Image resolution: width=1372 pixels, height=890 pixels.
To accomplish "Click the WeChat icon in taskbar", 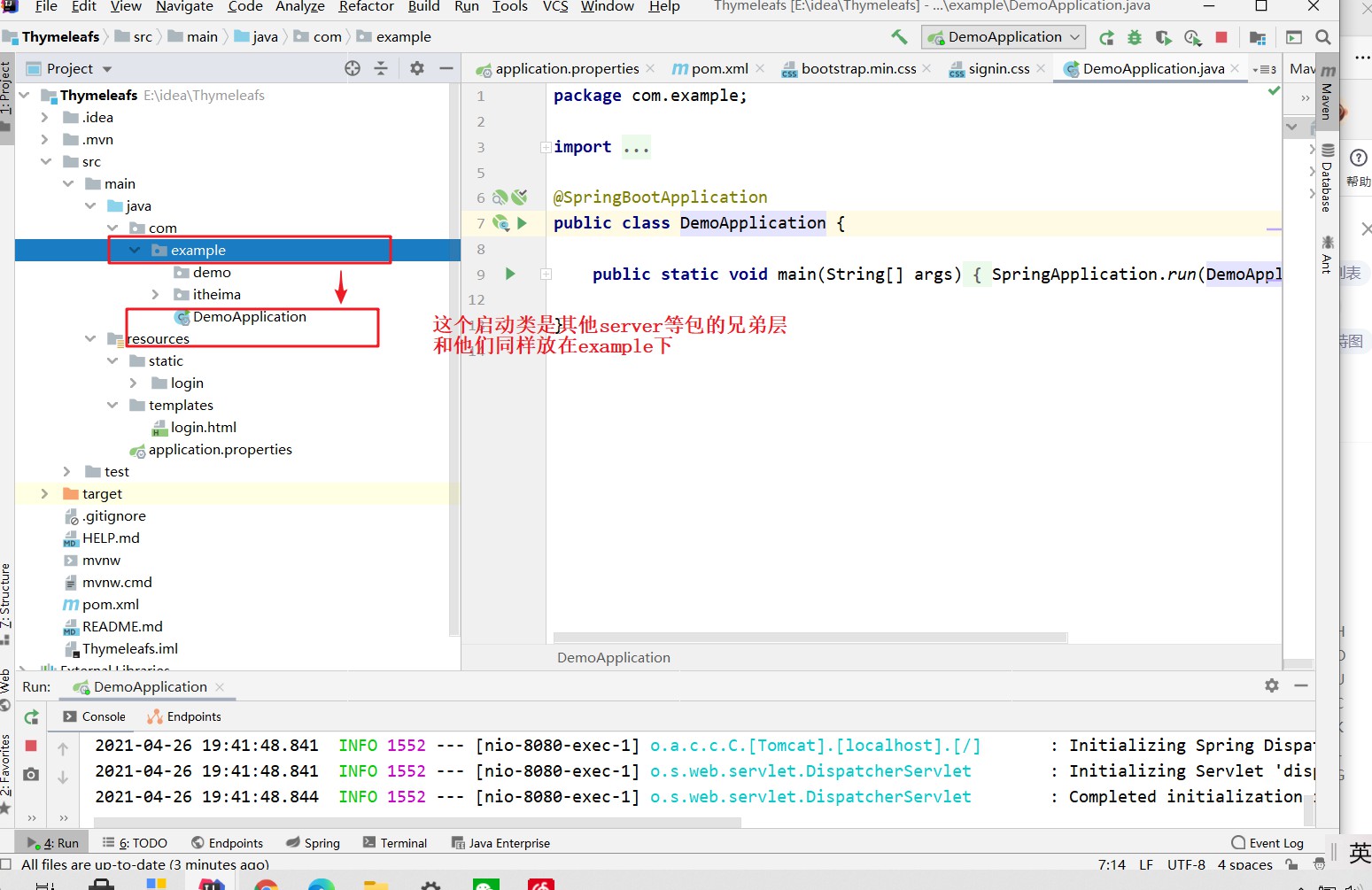I will click(485, 884).
